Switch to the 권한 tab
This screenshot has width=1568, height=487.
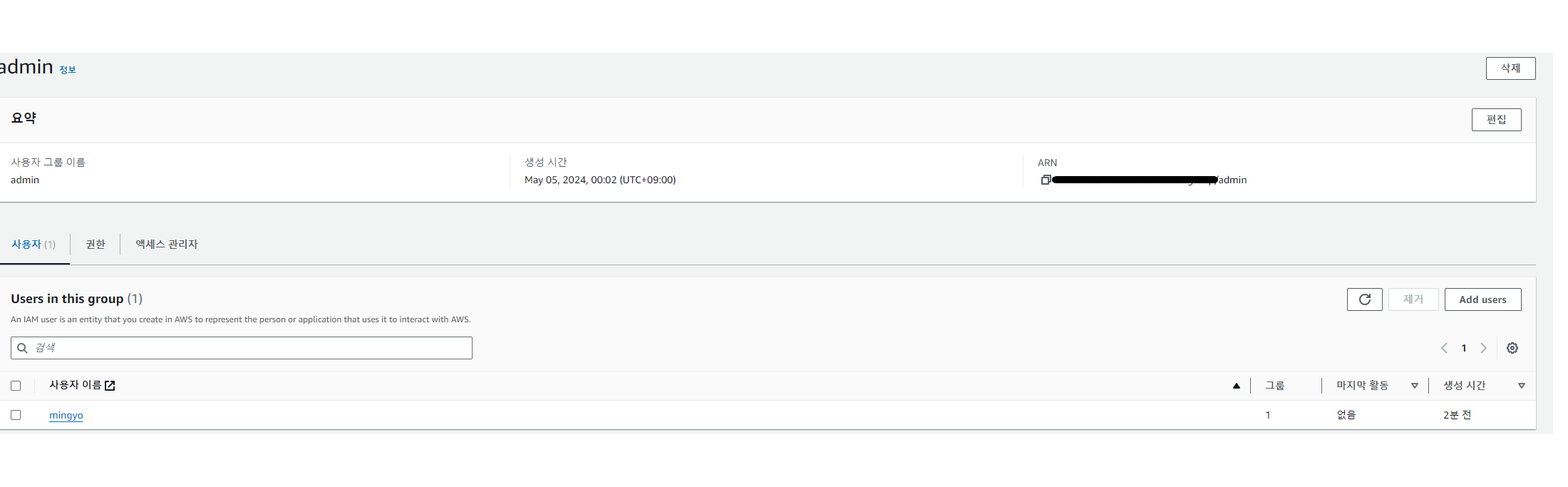point(96,244)
